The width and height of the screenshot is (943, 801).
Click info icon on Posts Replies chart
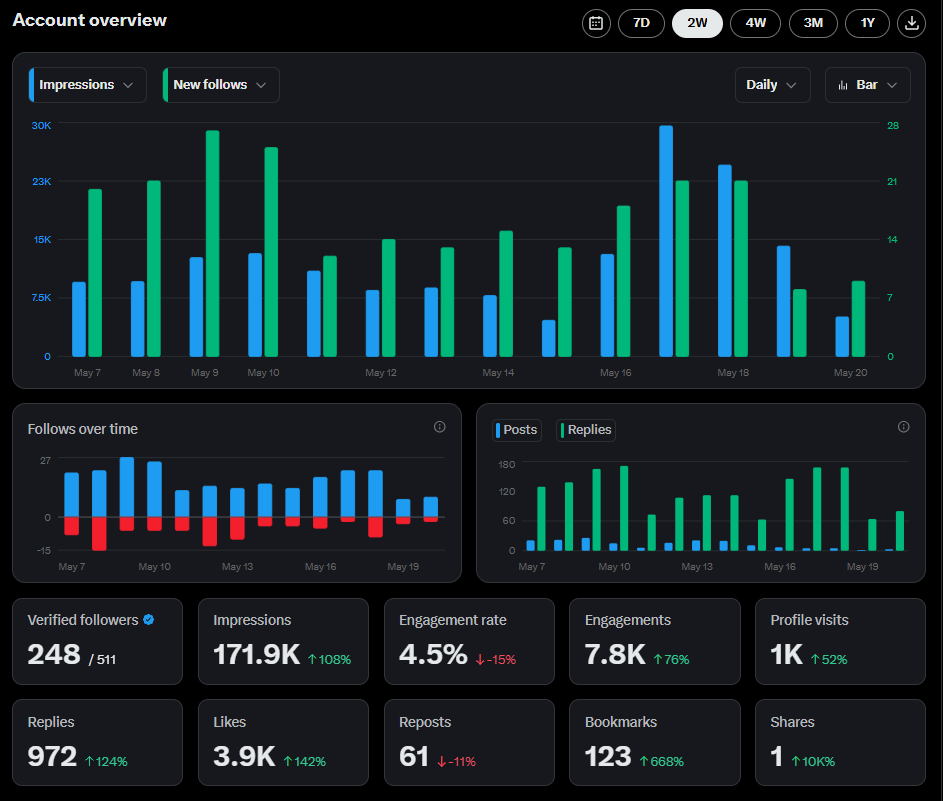(903, 427)
